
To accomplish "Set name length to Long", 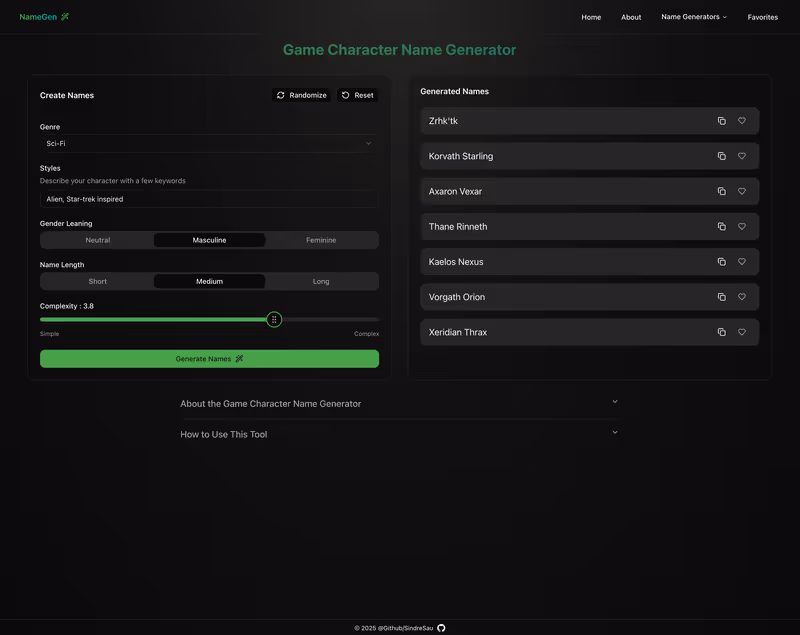I will (x=321, y=281).
